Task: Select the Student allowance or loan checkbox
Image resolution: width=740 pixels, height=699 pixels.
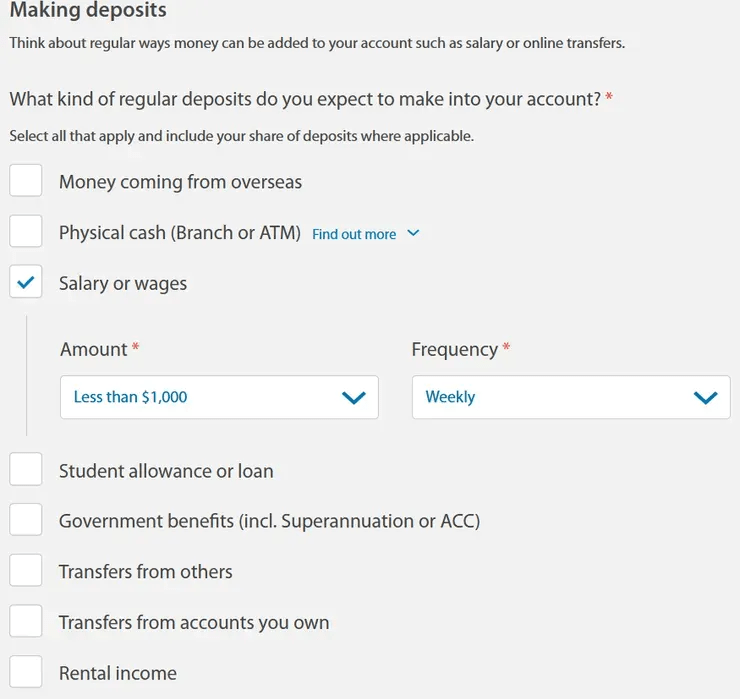Action: click(x=25, y=469)
